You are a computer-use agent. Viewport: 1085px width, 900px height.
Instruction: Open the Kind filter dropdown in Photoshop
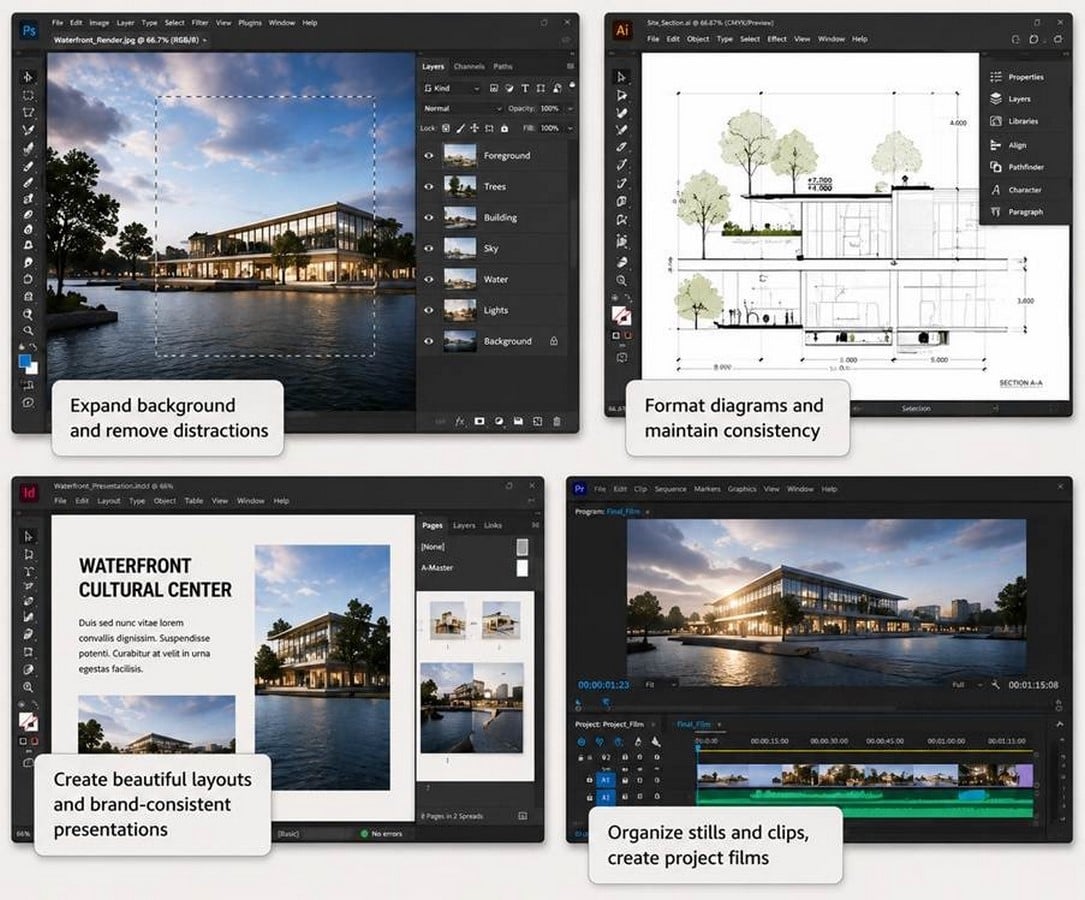click(x=452, y=89)
